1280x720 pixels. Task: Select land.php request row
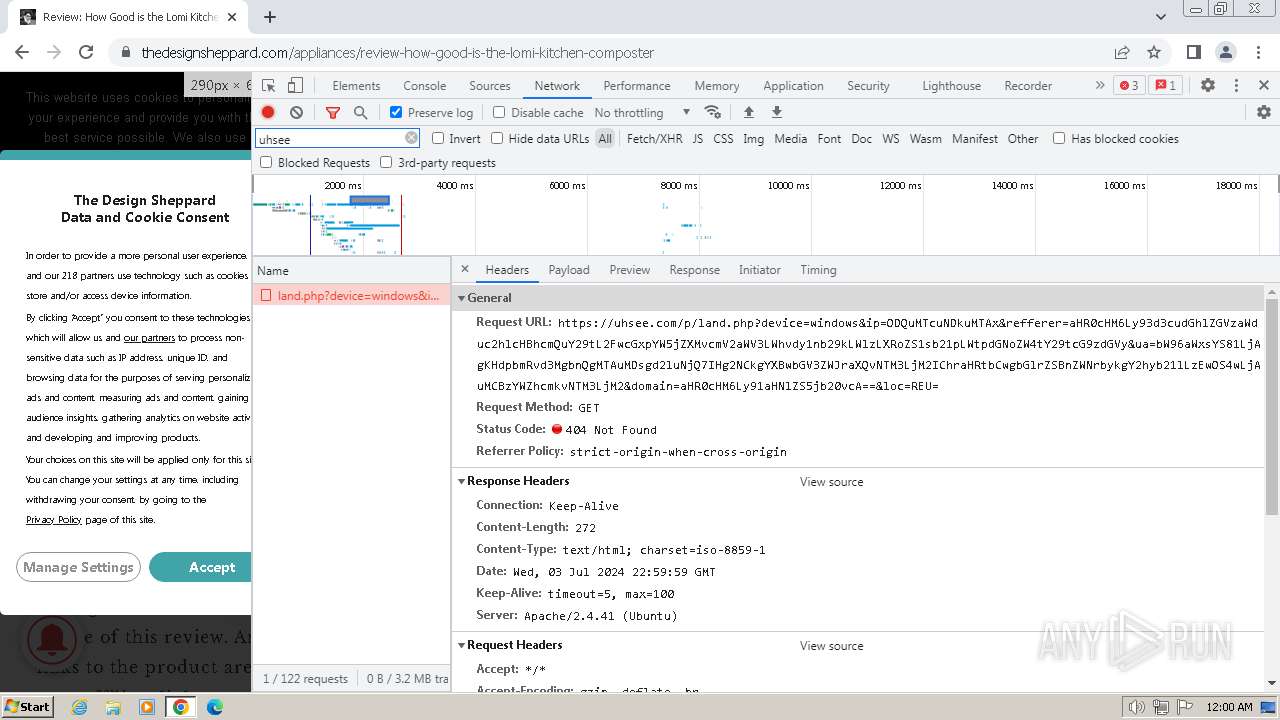pos(351,296)
